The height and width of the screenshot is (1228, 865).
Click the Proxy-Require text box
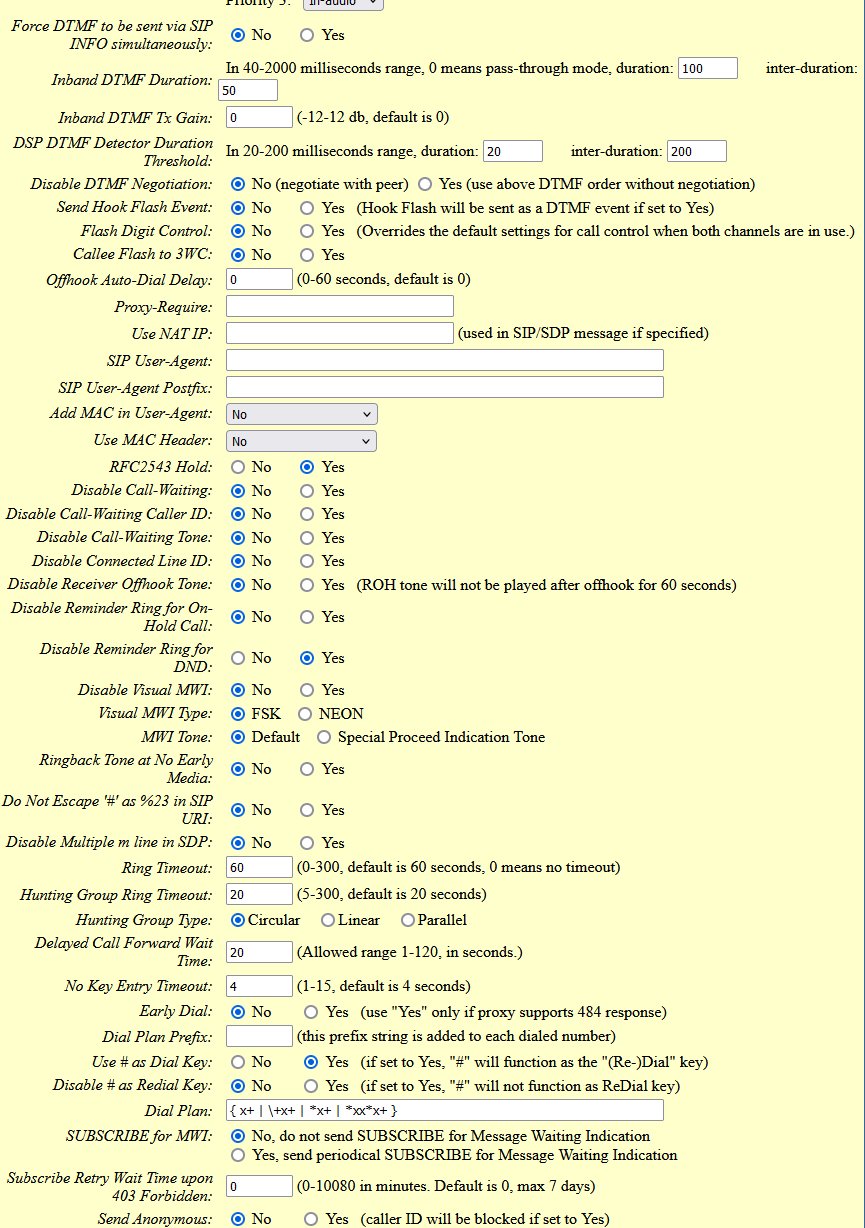(340, 306)
